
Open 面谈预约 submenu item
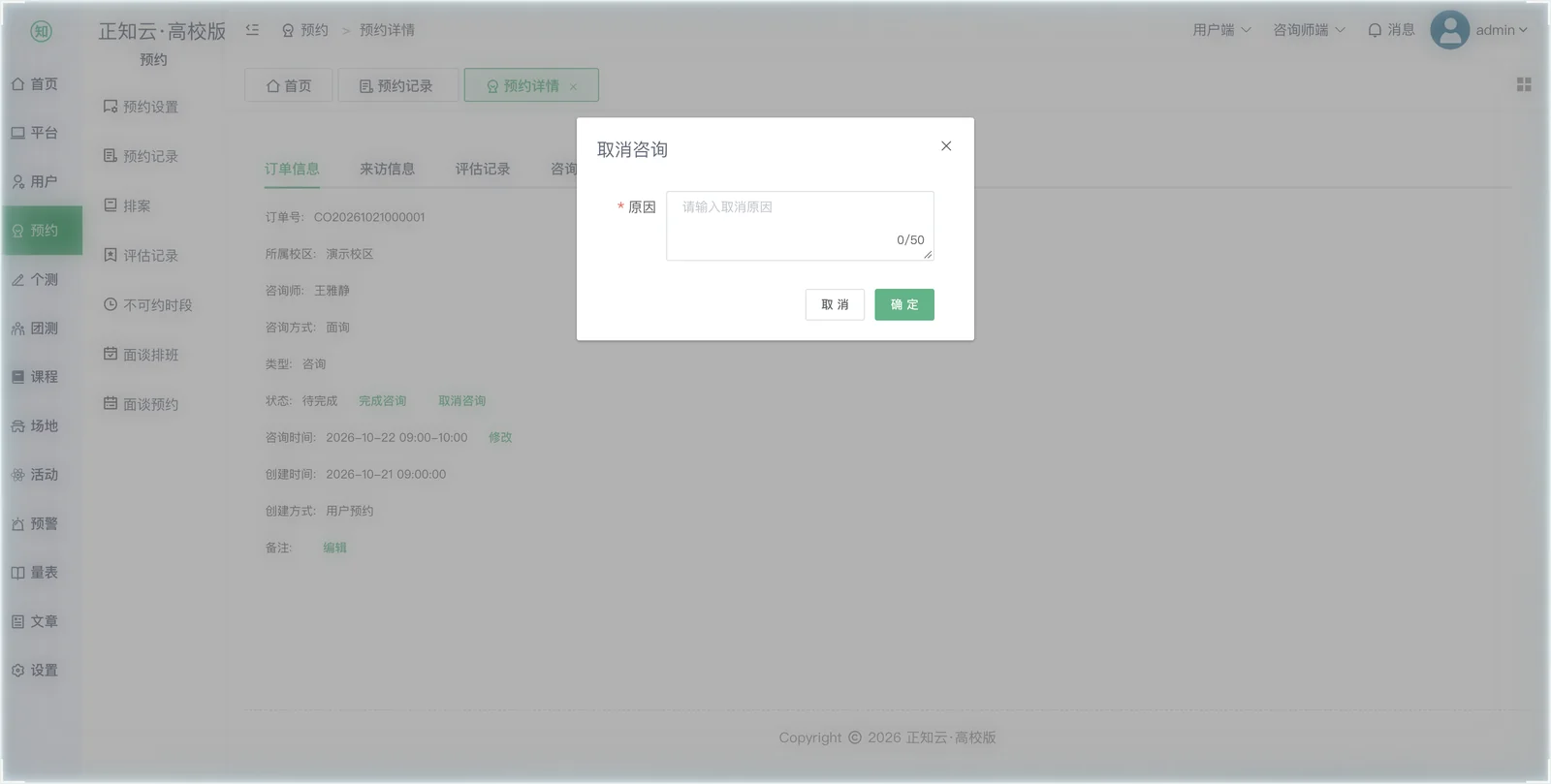[142, 404]
